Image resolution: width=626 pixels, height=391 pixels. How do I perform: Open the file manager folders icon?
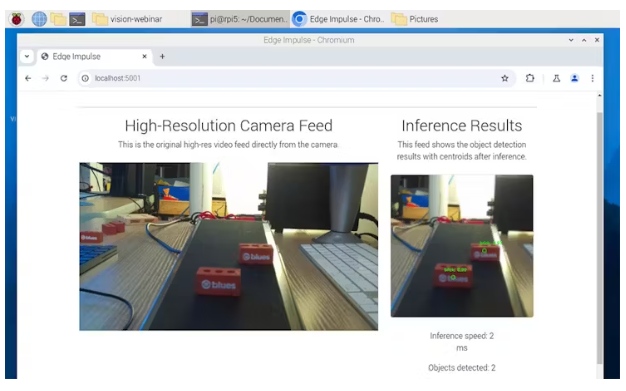coord(58,19)
